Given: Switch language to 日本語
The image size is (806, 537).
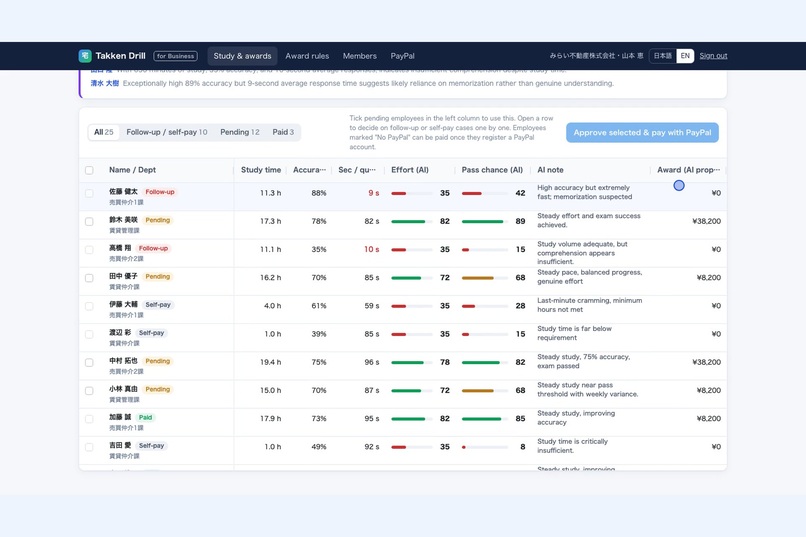Looking at the screenshot, I should [663, 55].
